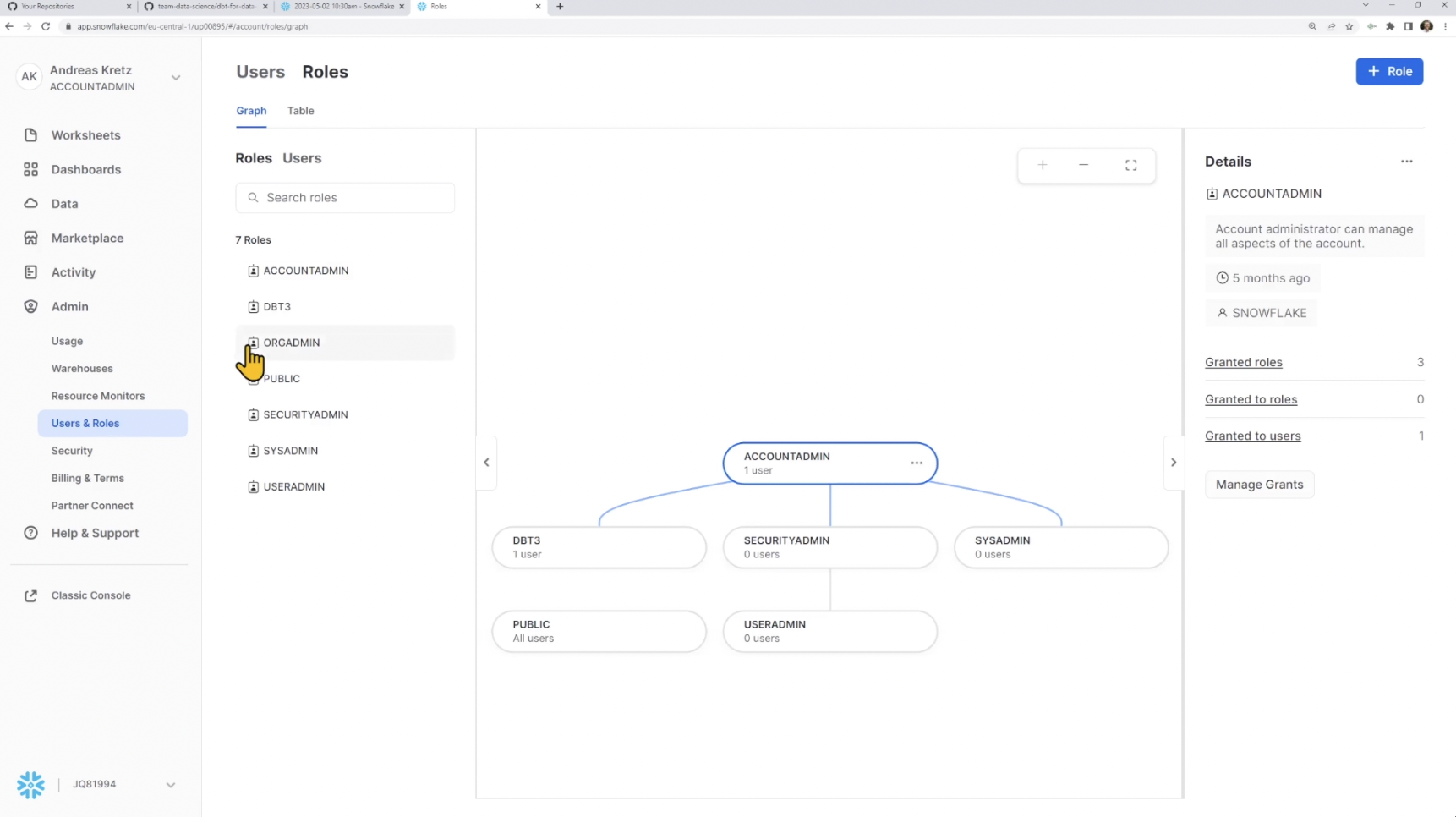Create a new Role
1456x817 pixels.
(1389, 71)
